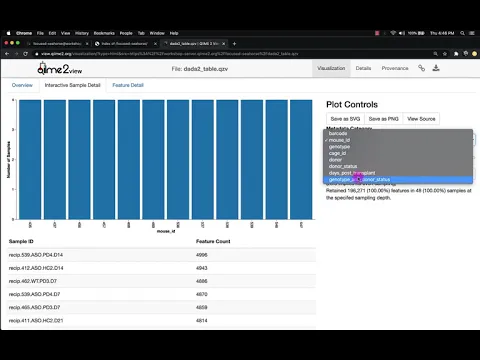Open the Provenance tab
Viewport: 480px width, 360px height.
pyautogui.click(x=395, y=68)
